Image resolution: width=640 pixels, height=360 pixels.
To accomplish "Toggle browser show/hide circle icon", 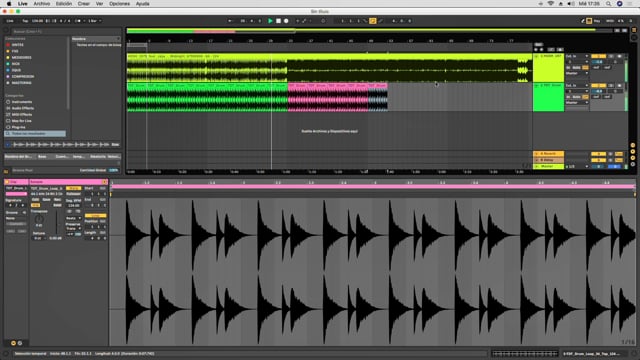I will click(6, 31).
